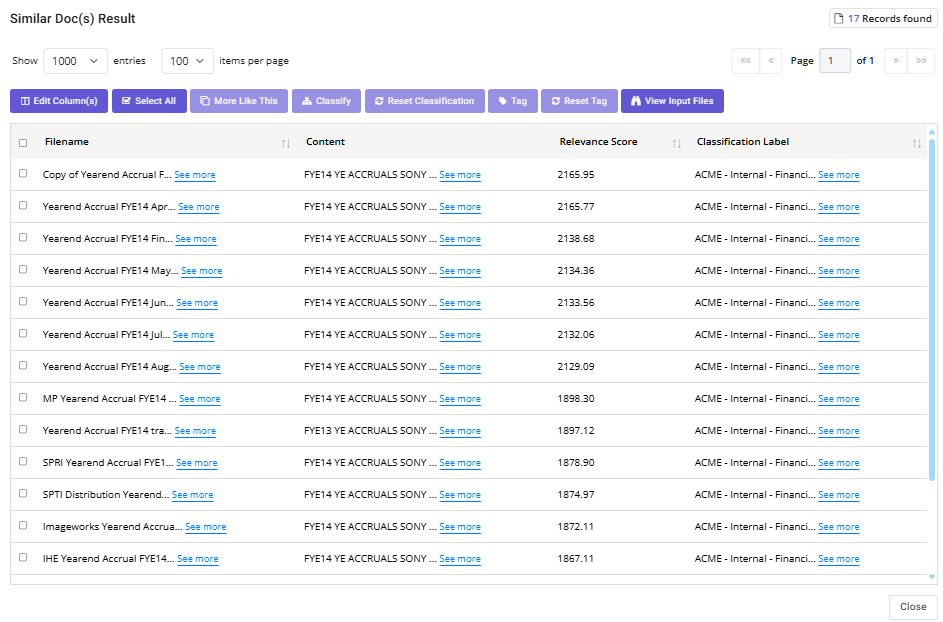The image size is (943, 622).
Task: Click the Relevance Score column header text
Action: pos(598,142)
